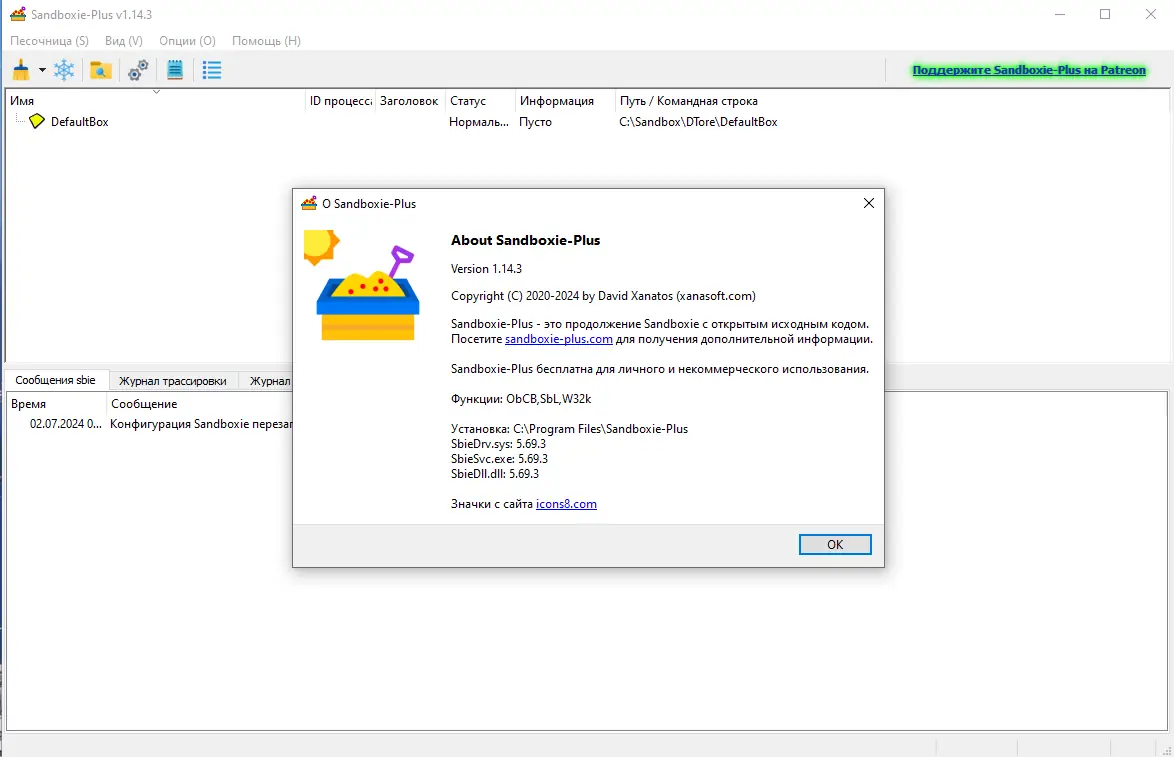Close the main Sandboxie-Plus window
Screen dimensions: 1174x757
tap(1151, 14)
